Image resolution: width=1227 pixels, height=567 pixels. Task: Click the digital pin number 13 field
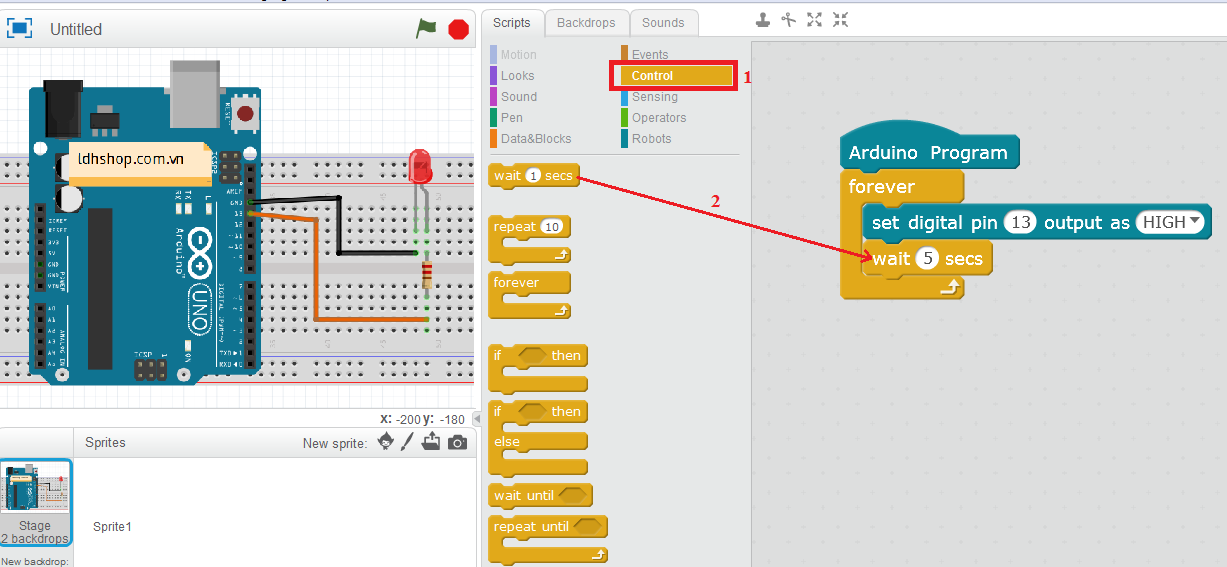[x=1021, y=223]
